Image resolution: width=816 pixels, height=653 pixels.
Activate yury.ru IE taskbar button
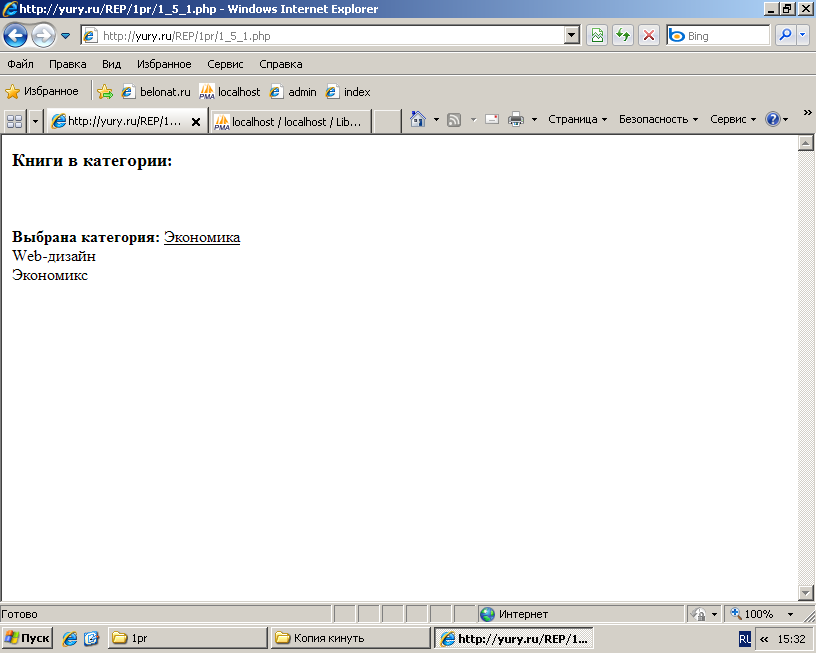(x=514, y=638)
